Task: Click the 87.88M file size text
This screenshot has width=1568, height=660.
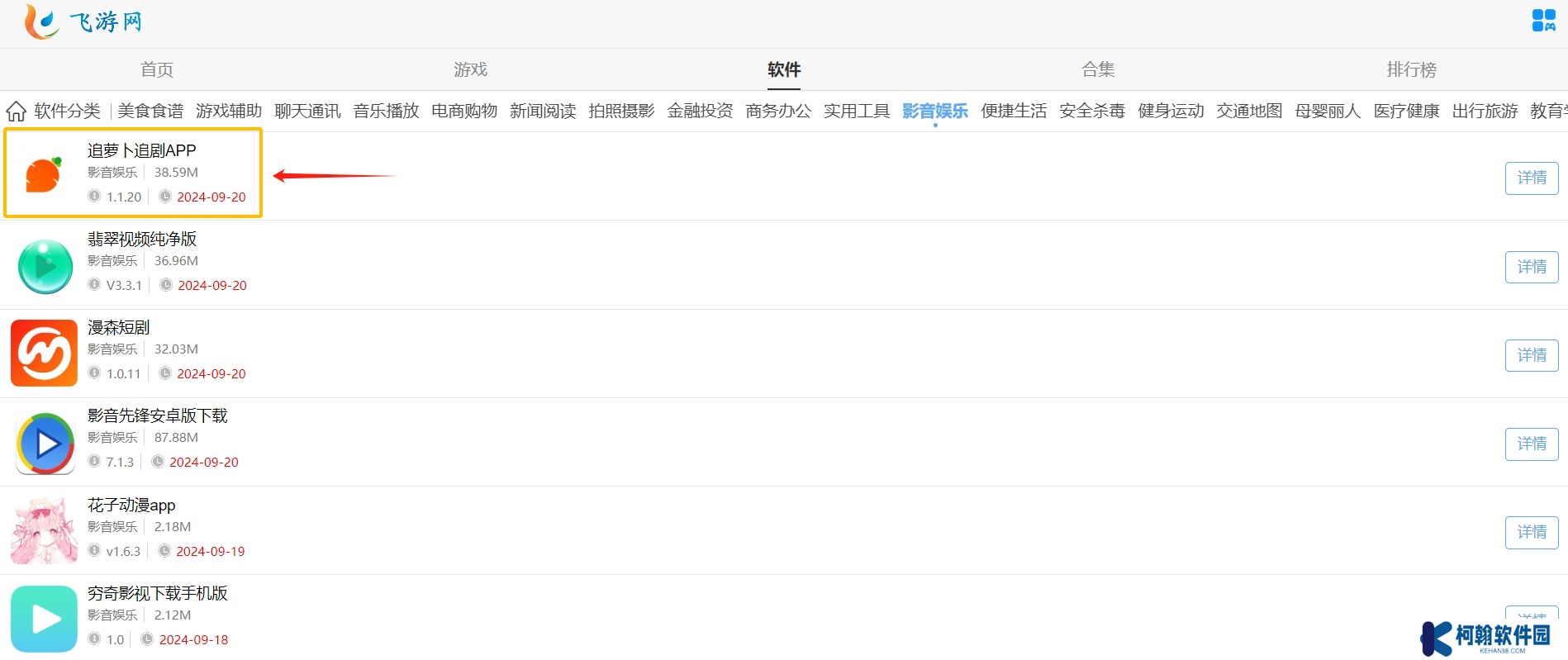Action: pos(176,438)
